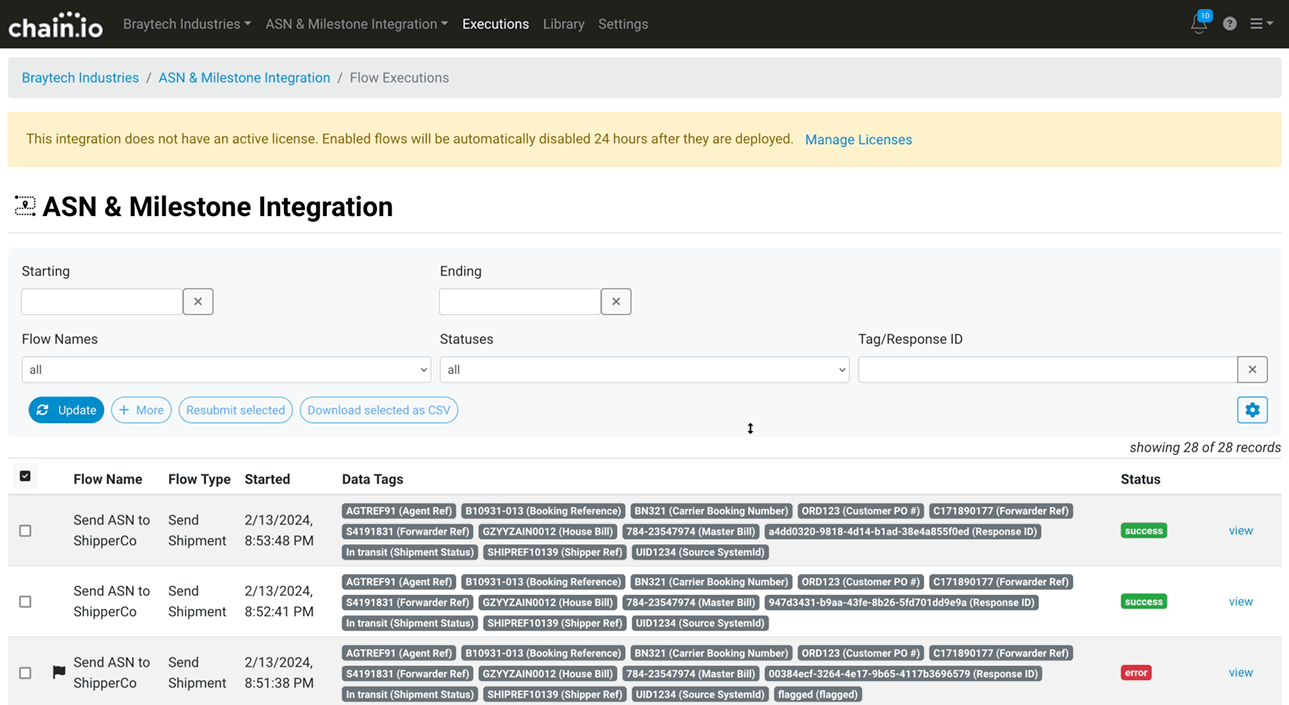Go to the Executions tab
The width and height of the screenshot is (1289, 705).
(495, 24)
